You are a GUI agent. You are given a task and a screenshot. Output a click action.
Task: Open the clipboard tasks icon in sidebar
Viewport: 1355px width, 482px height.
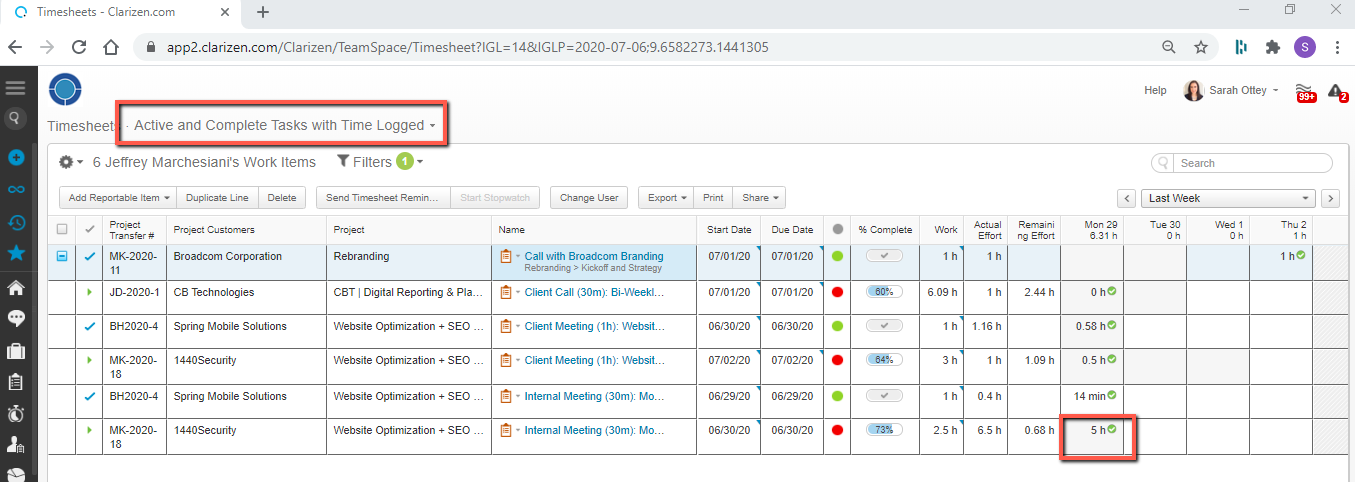(16, 382)
